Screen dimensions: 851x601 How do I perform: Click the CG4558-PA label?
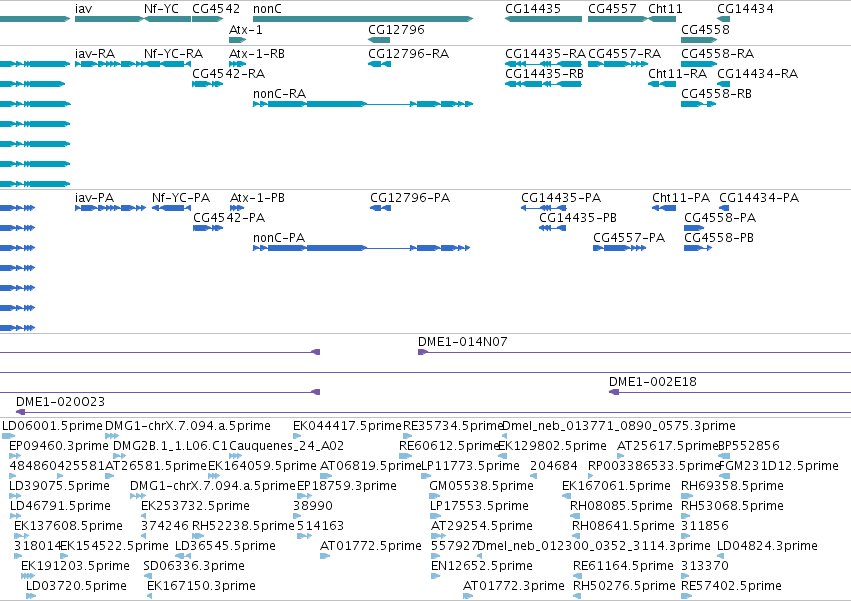(x=720, y=218)
